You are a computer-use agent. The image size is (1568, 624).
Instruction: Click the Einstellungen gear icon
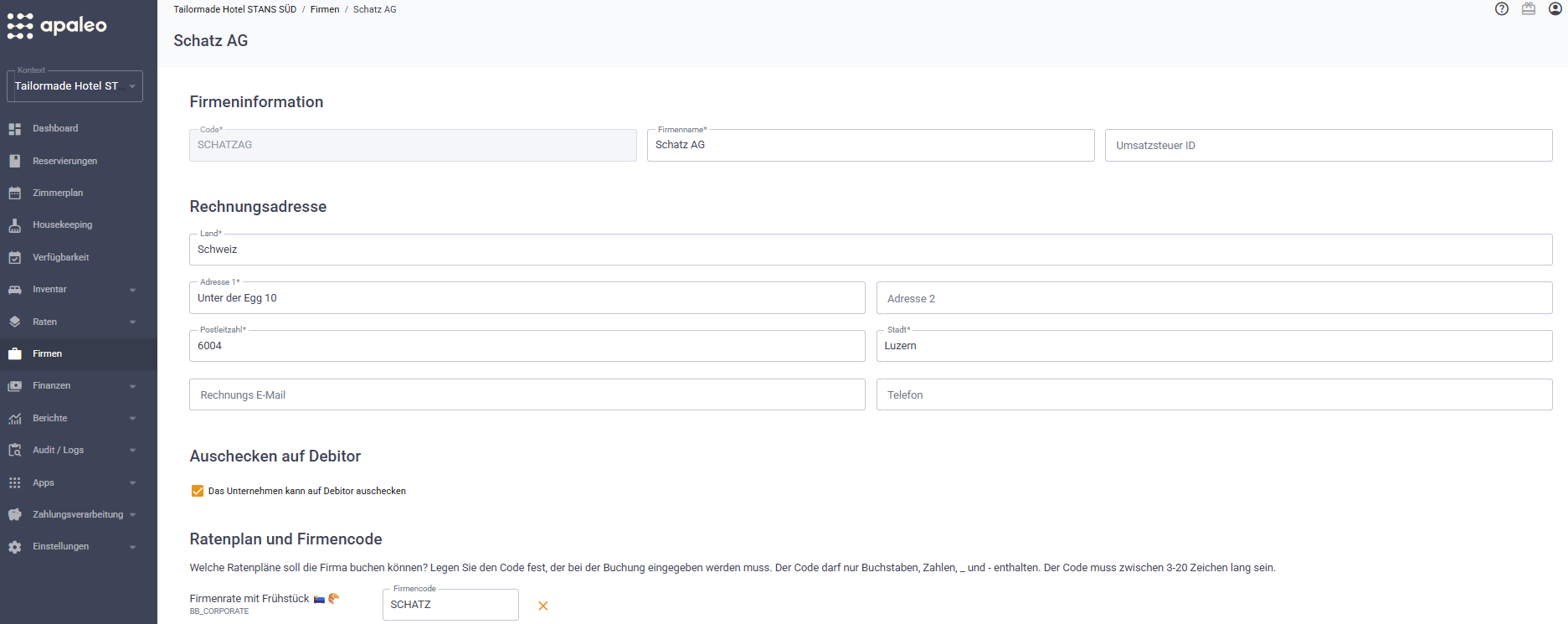point(15,547)
